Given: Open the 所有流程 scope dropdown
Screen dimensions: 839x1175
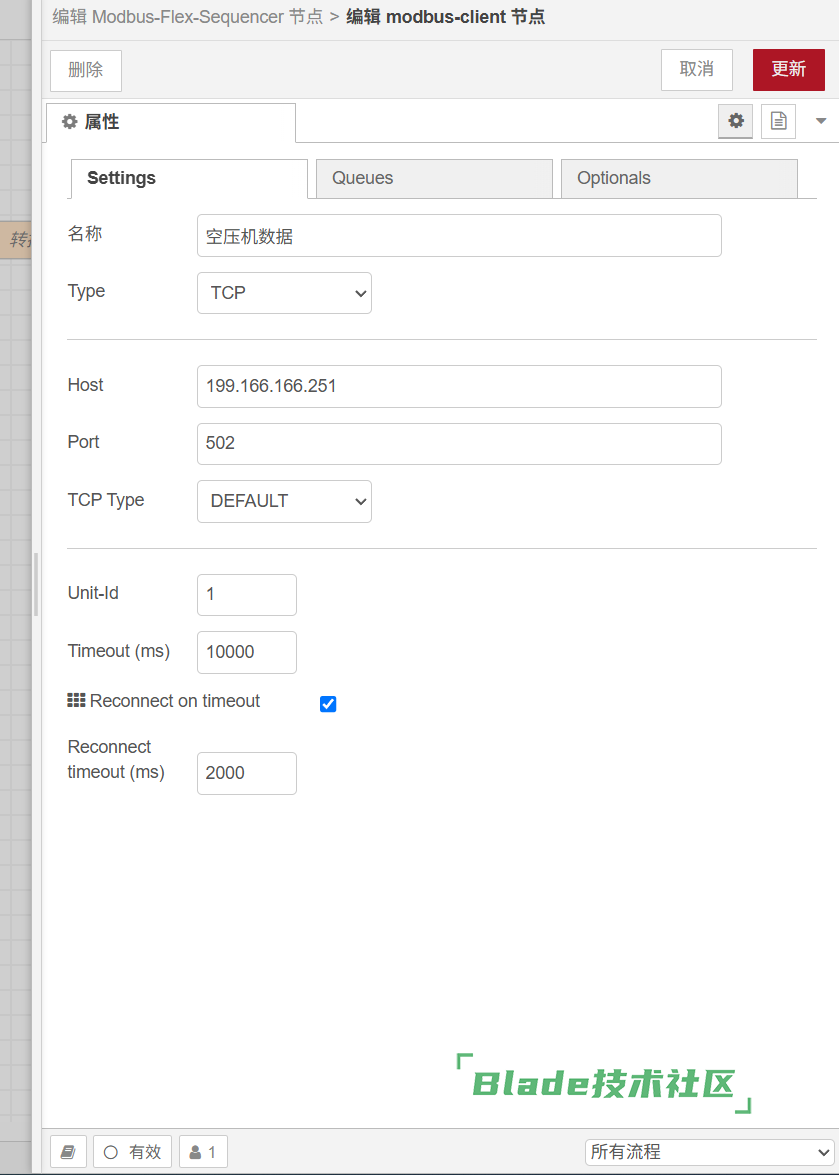Looking at the screenshot, I should pos(709,1152).
